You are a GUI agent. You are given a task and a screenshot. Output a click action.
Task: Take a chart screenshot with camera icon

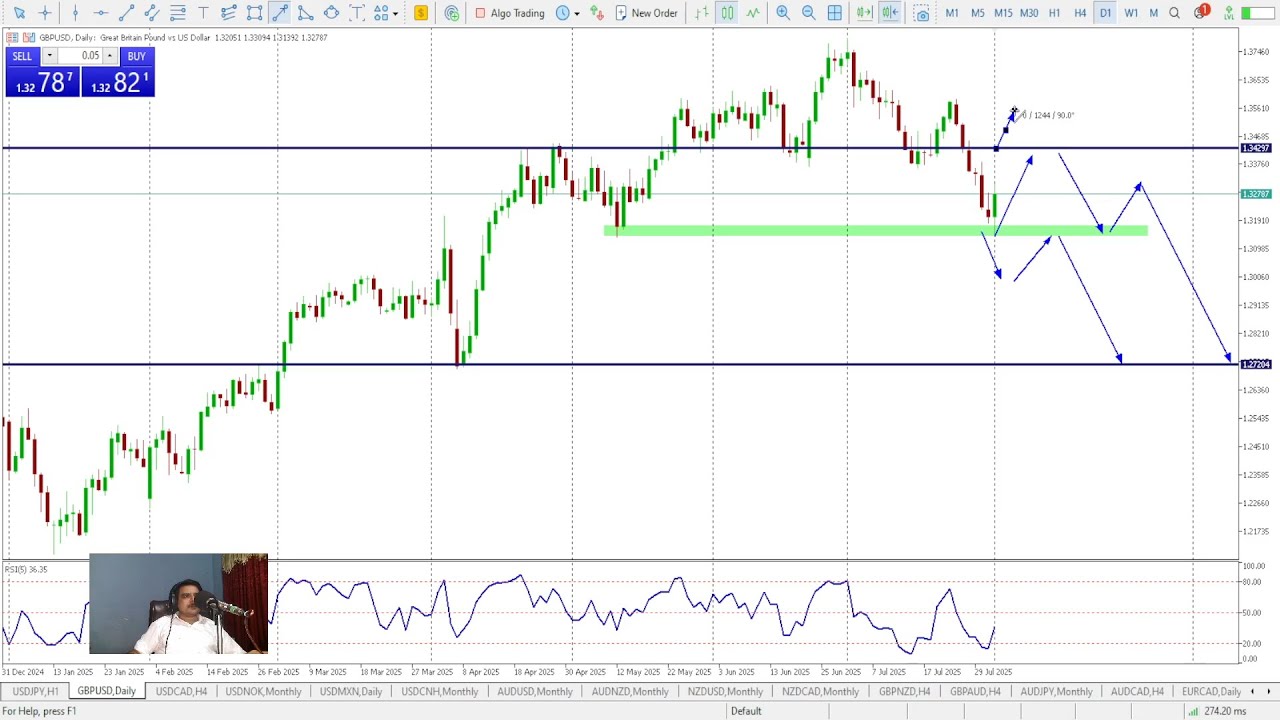922,13
